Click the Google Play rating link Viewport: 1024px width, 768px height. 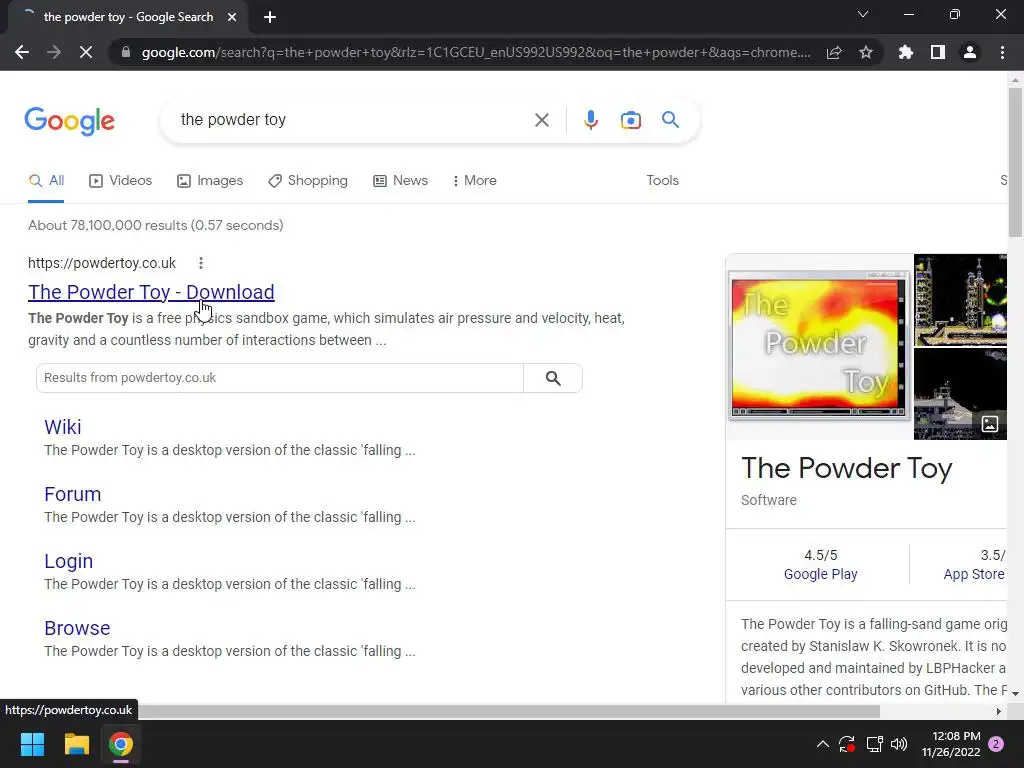point(820,574)
